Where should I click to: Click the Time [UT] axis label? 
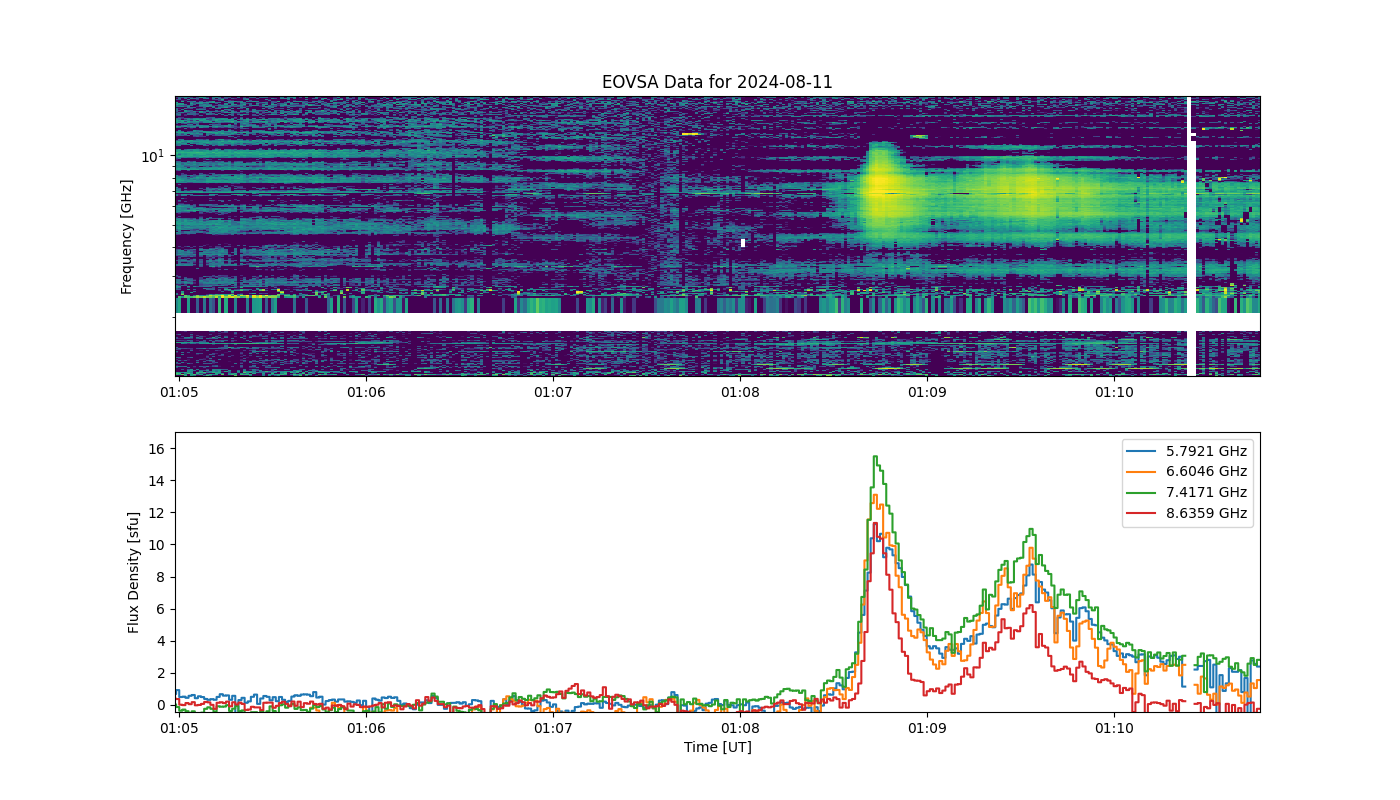coord(717,747)
